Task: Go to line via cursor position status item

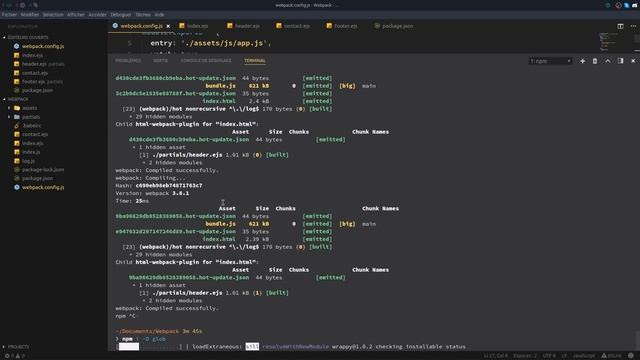Action: (496, 356)
